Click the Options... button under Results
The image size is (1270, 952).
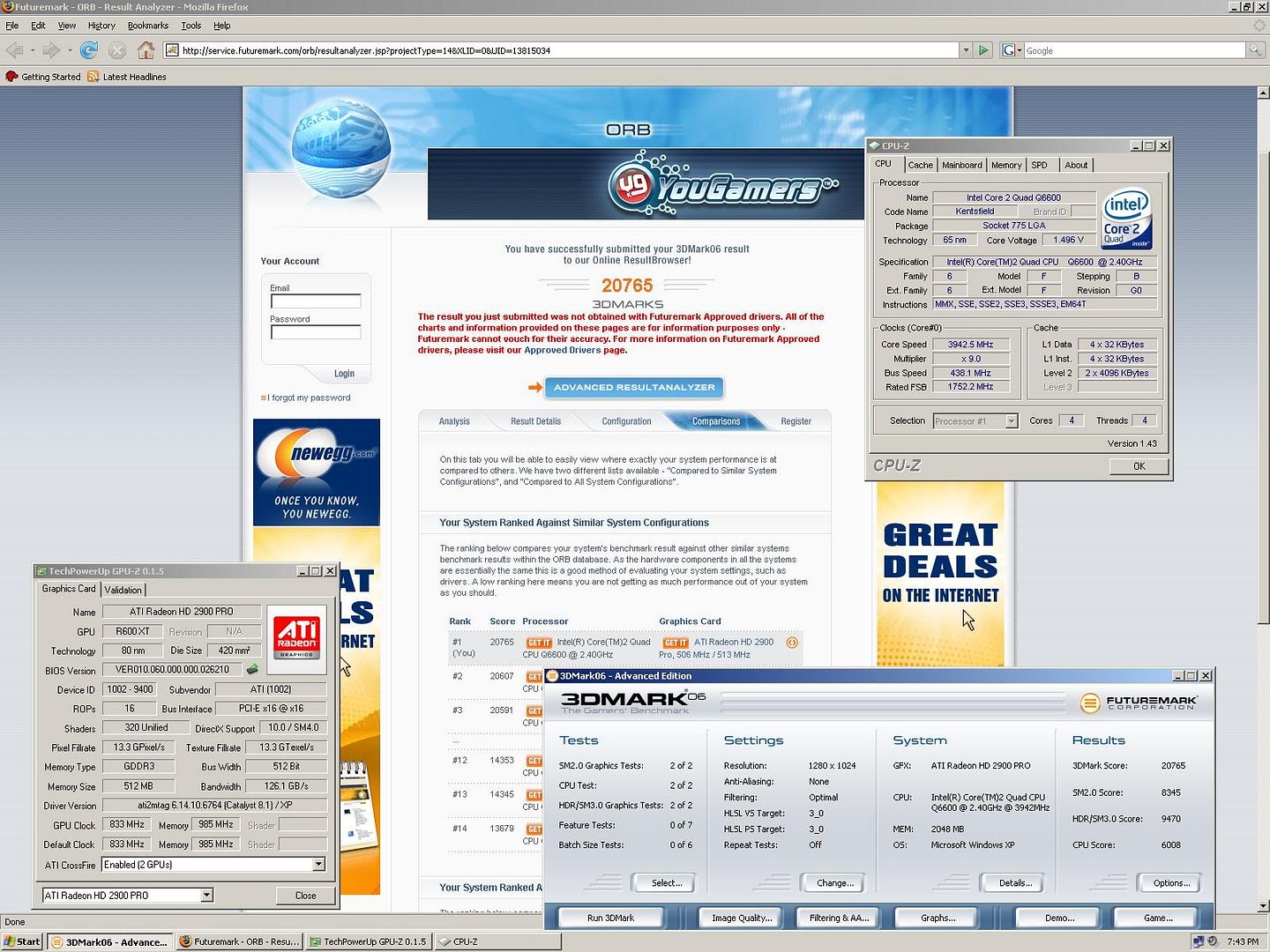pyautogui.click(x=1171, y=883)
